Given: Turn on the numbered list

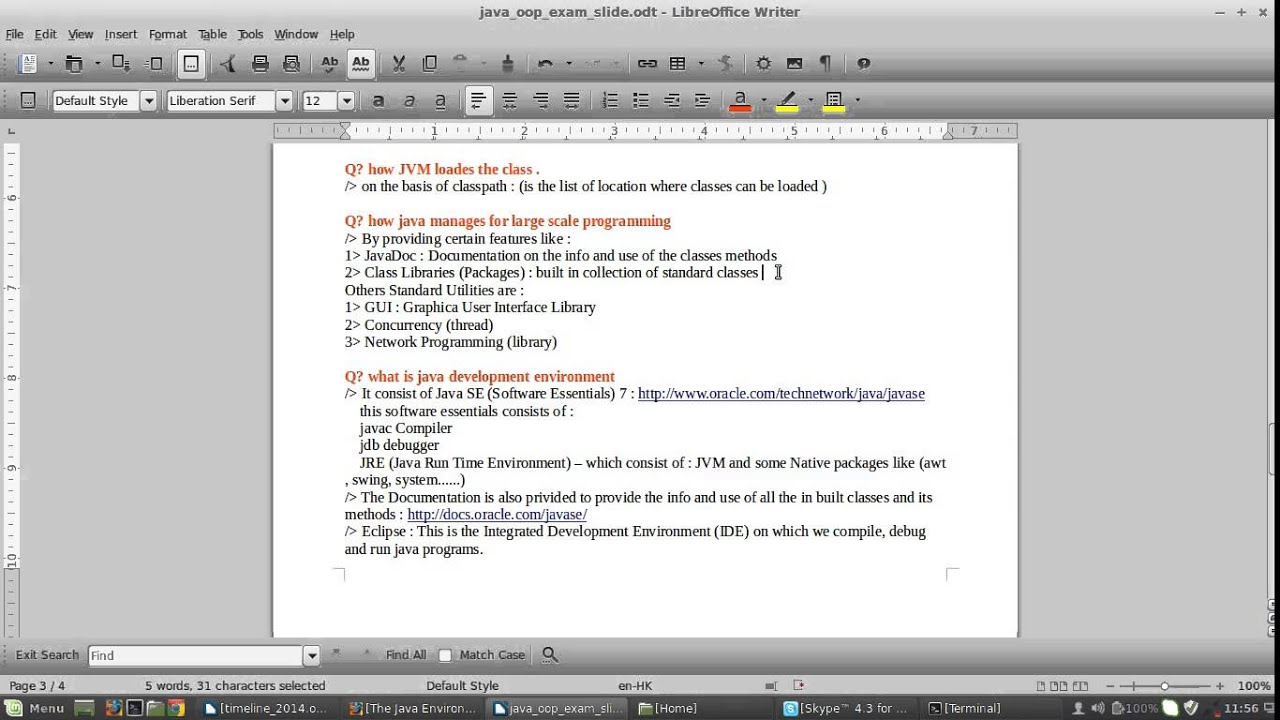Looking at the screenshot, I should [x=610, y=100].
